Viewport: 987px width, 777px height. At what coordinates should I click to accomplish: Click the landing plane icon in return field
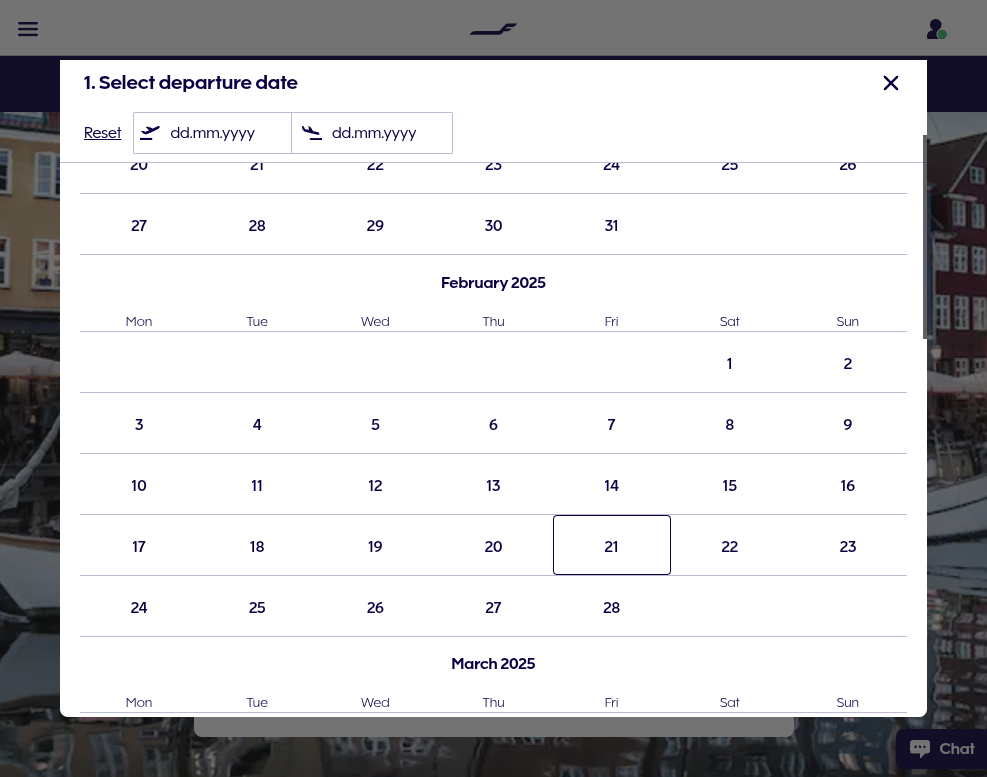point(312,133)
